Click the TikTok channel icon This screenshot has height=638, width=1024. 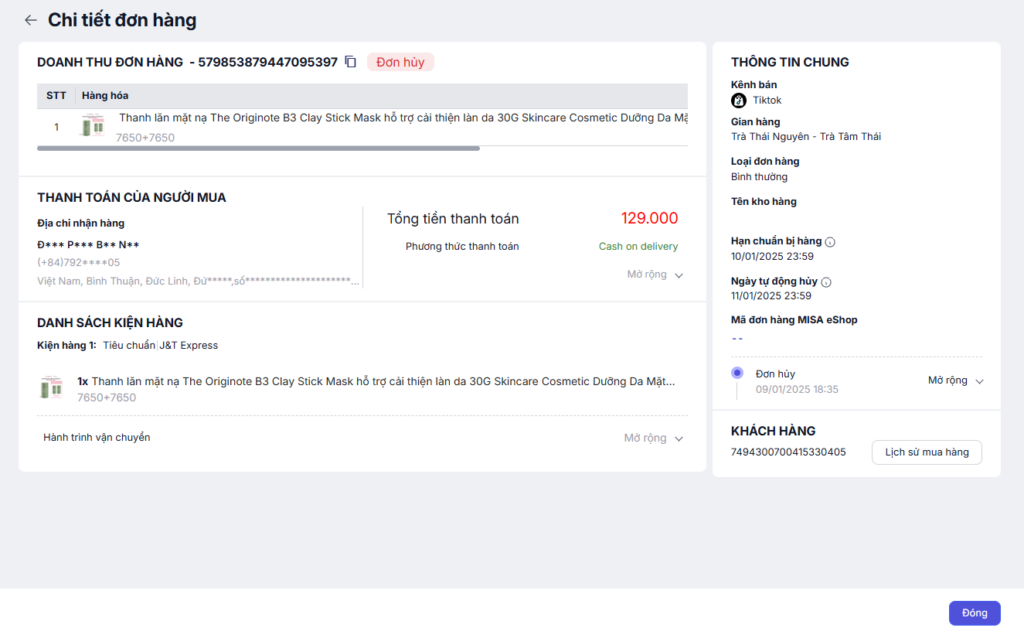coord(739,100)
